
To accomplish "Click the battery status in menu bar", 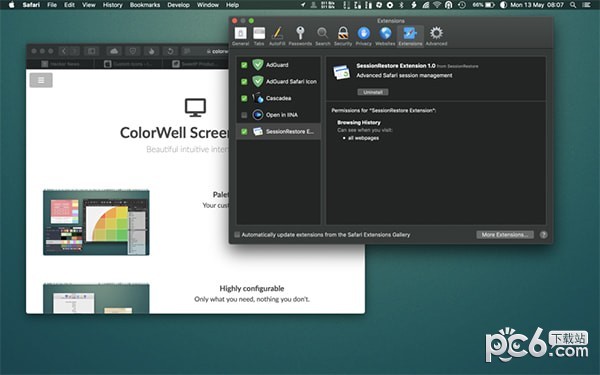I will 483,5.
